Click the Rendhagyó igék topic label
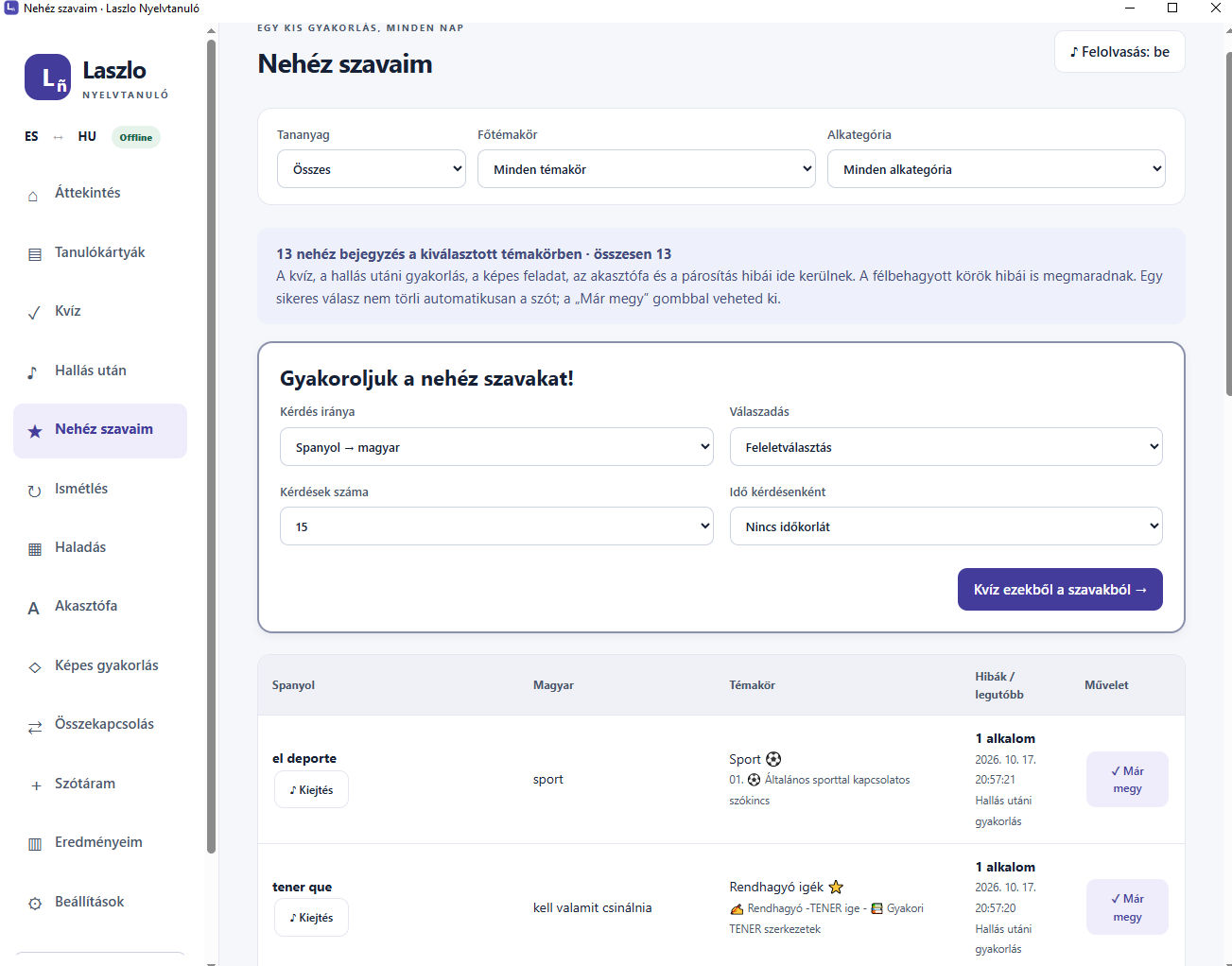This screenshot has height=966, width=1232. coord(786,887)
